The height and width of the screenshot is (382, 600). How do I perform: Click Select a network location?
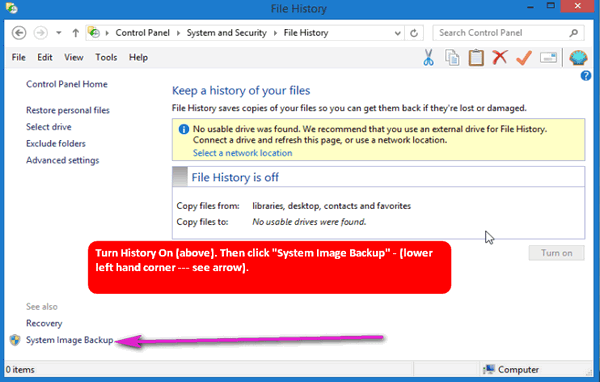[x=242, y=153]
